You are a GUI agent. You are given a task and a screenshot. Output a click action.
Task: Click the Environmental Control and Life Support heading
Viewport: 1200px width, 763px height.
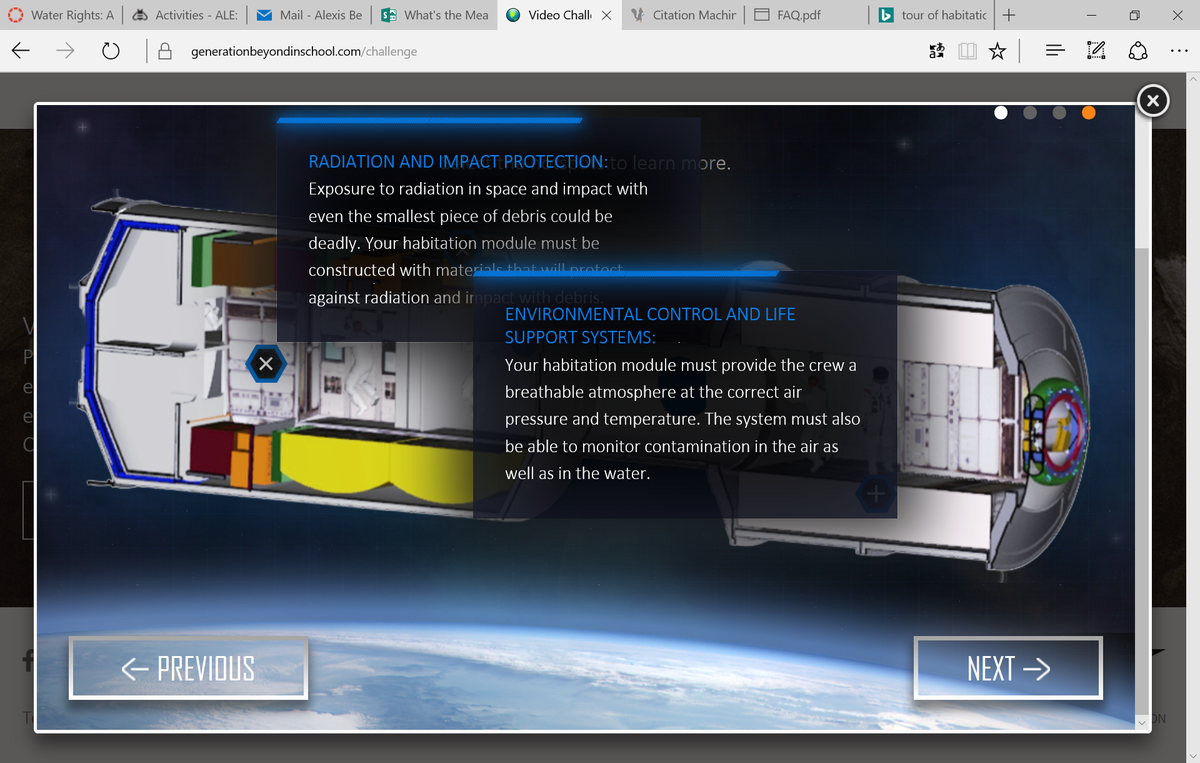pyautogui.click(x=650, y=326)
